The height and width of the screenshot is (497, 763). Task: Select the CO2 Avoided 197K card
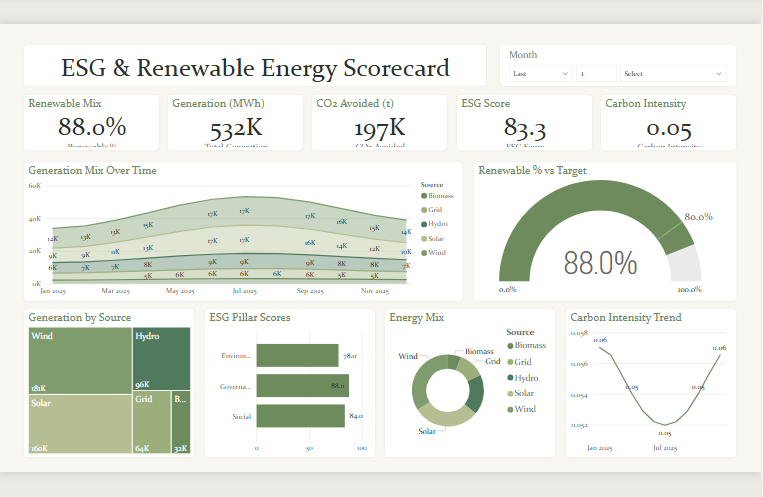pos(380,123)
